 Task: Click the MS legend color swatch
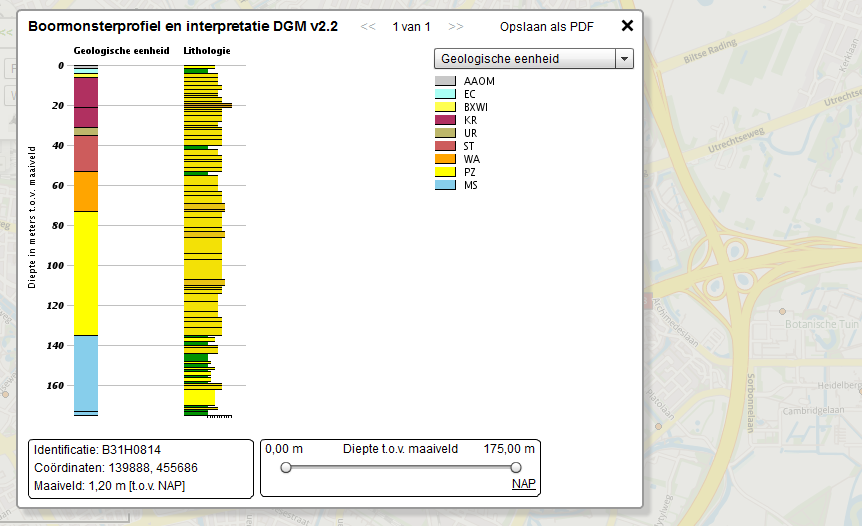tap(445, 185)
